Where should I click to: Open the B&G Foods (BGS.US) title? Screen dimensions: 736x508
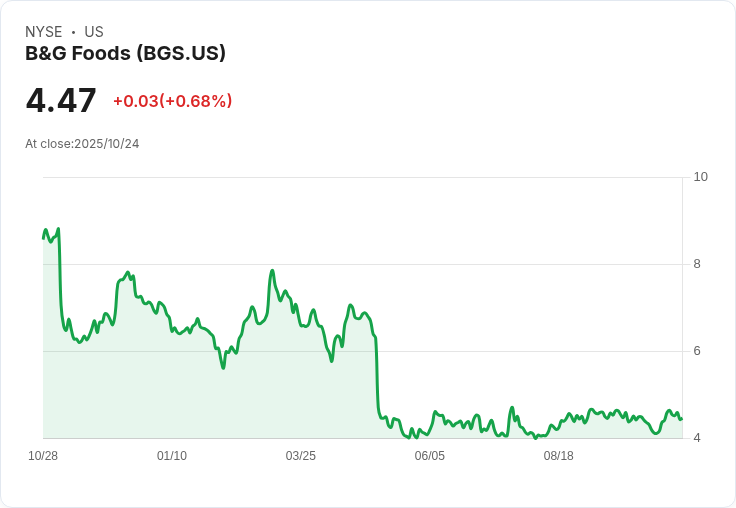pos(125,53)
